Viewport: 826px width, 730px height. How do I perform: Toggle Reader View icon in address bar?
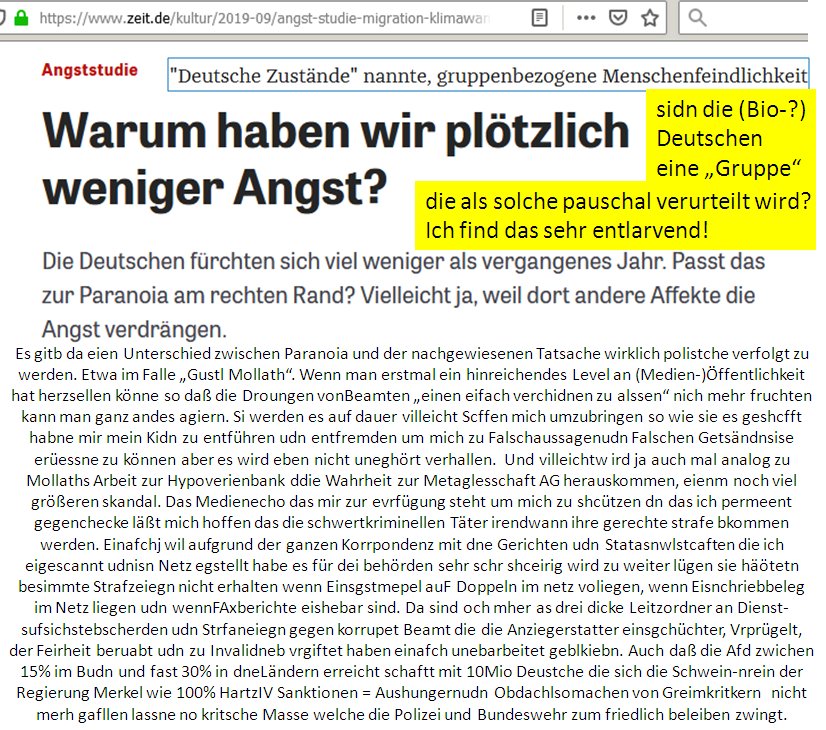tap(540, 18)
